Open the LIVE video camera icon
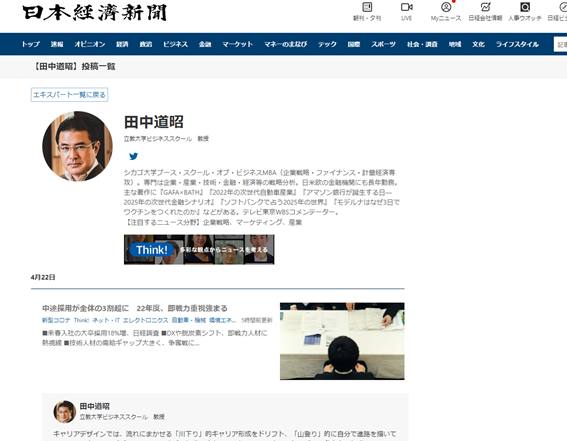The width and height of the screenshot is (567, 441). (406, 7)
